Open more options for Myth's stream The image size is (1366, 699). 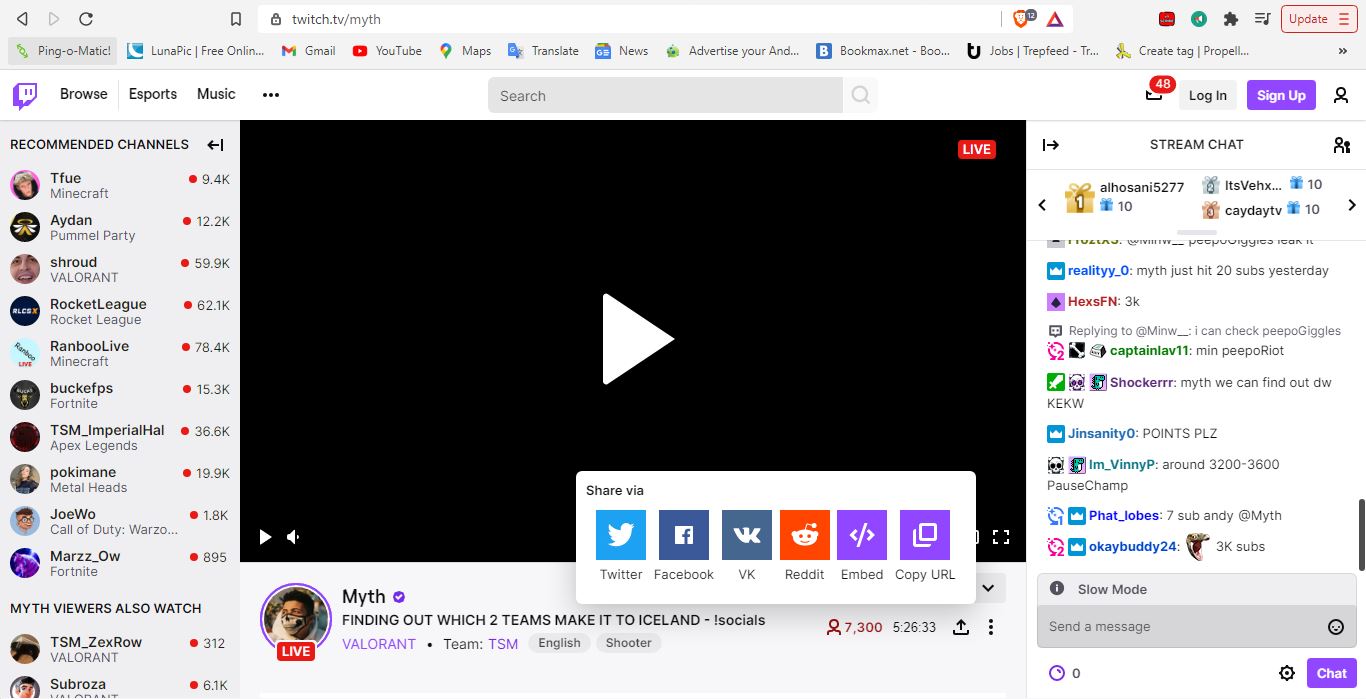(x=991, y=627)
